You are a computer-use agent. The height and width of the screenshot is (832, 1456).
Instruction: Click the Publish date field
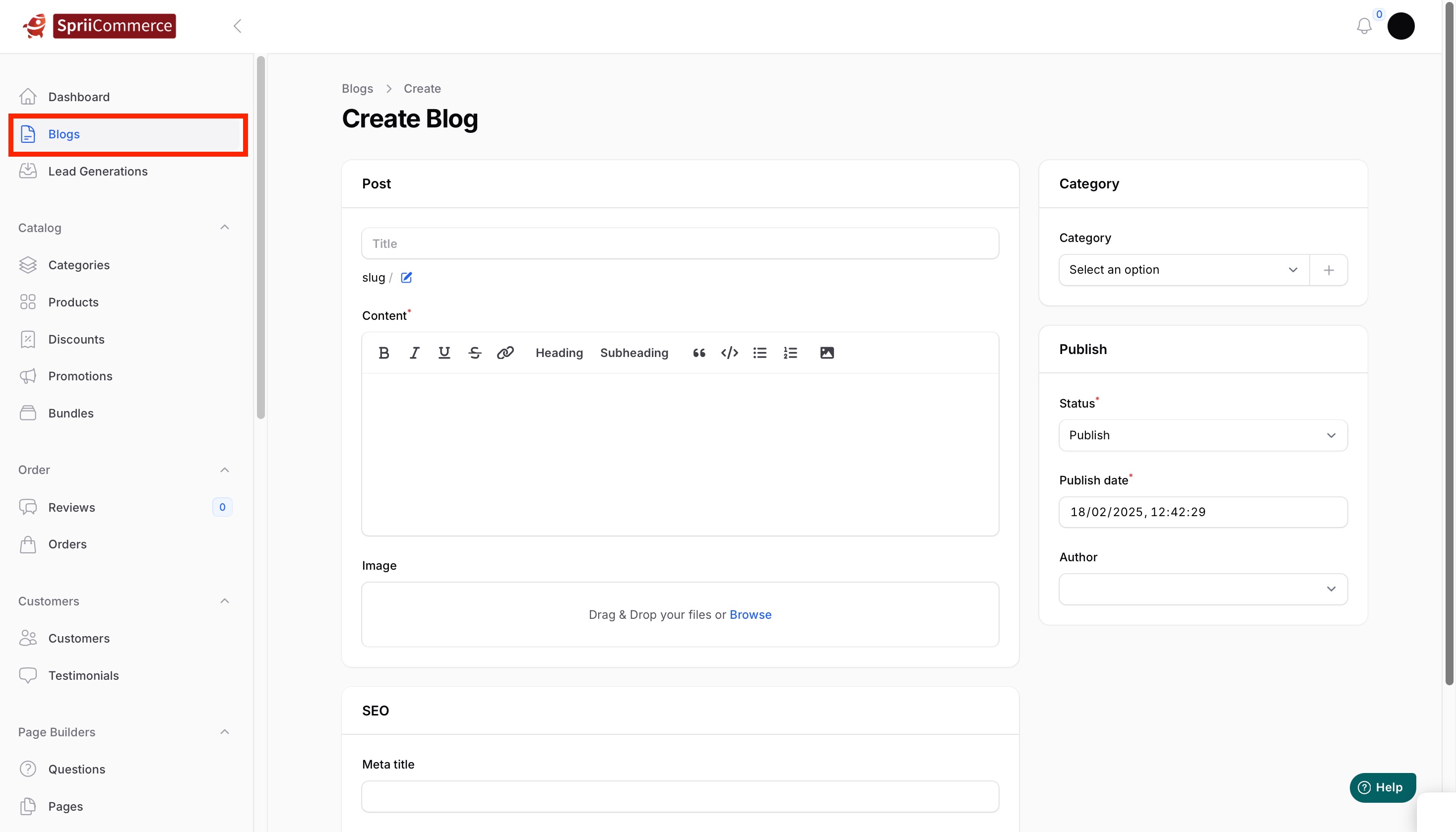(x=1203, y=512)
